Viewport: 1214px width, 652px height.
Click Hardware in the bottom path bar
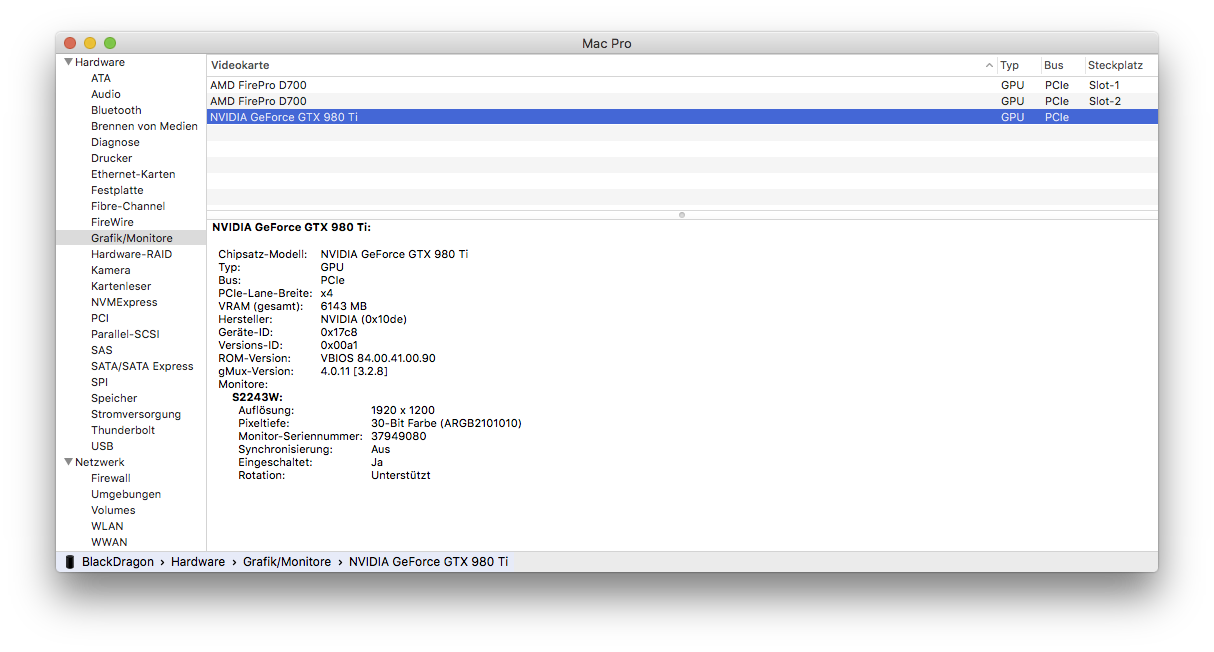coord(198,562)
